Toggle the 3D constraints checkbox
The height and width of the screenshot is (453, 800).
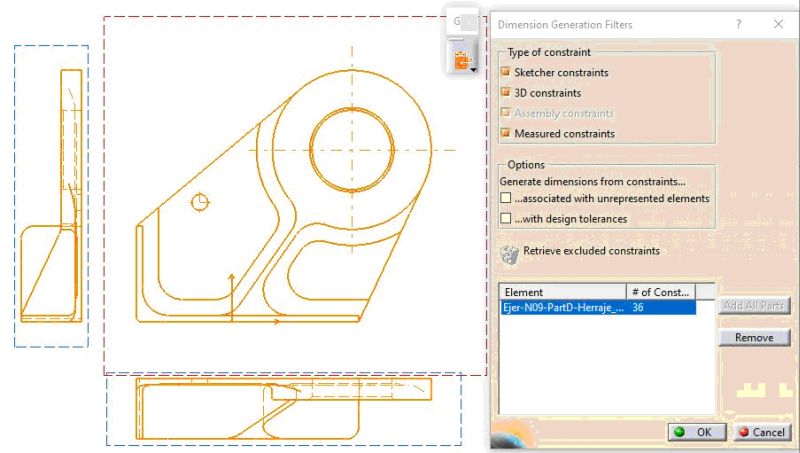506,93
